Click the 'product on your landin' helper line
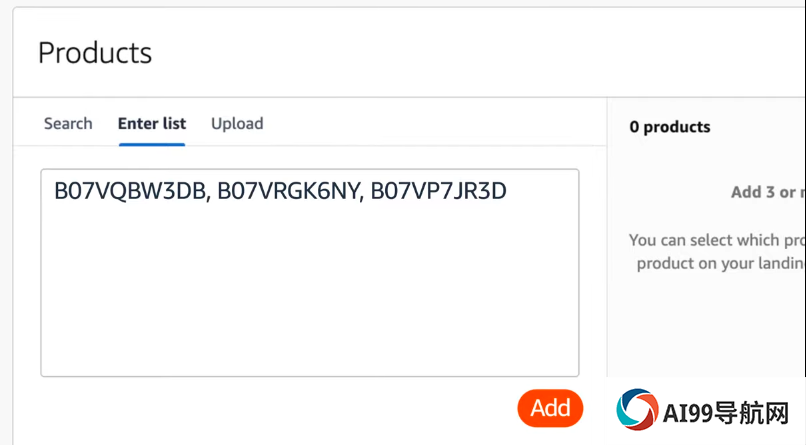The image size is (806, 445). coord(720,263)
